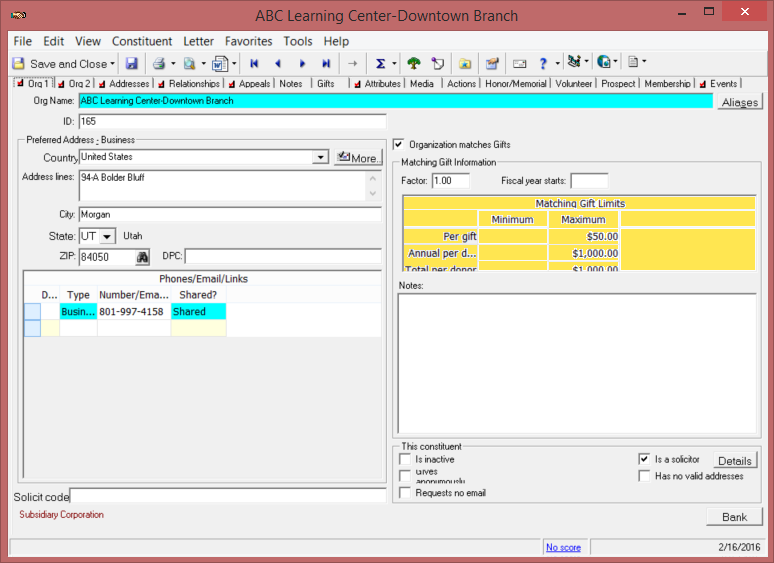The height and width of the screenshot is (563, 774).
Task: Go to the last record
Action: (326, 63)
